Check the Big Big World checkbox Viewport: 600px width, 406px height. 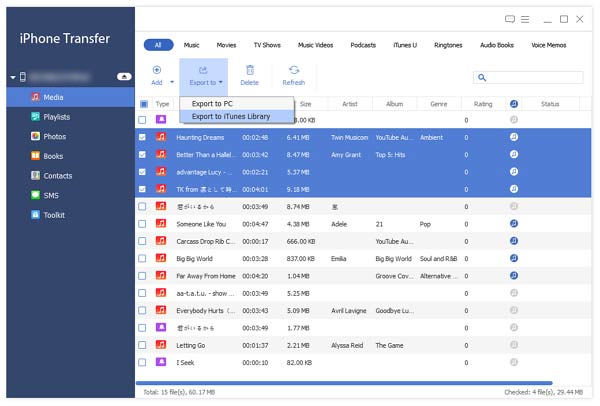coord(142,258)
